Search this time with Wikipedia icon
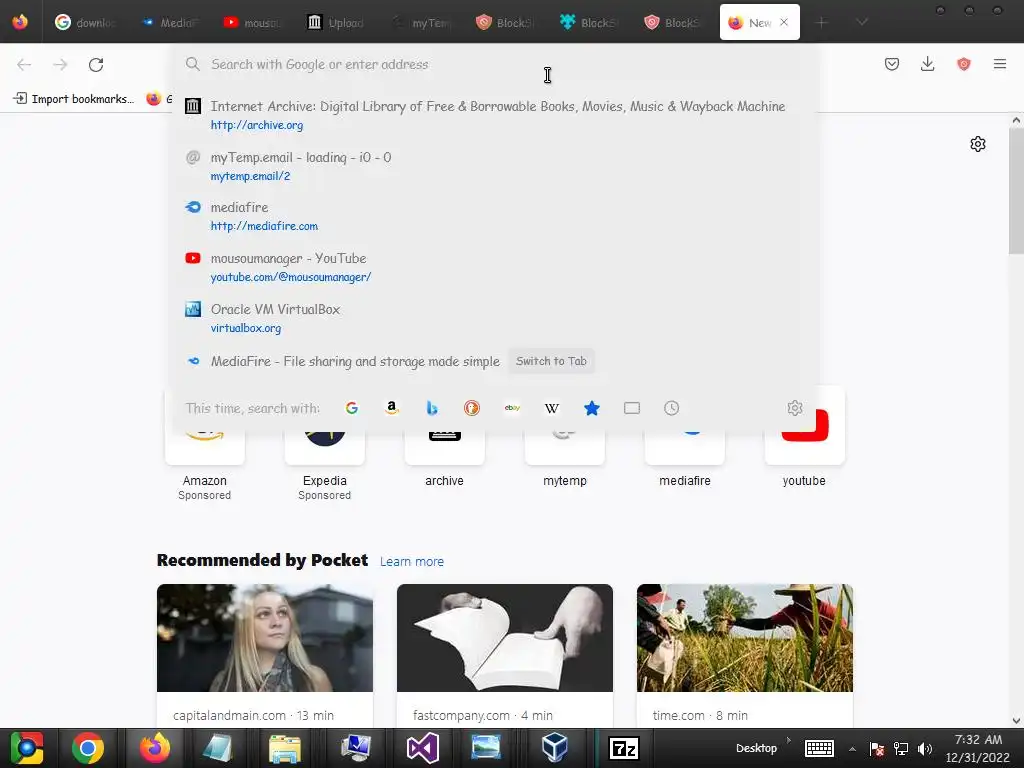The width and height of the screenshot is (1024, 768). [x=552, y=408]
